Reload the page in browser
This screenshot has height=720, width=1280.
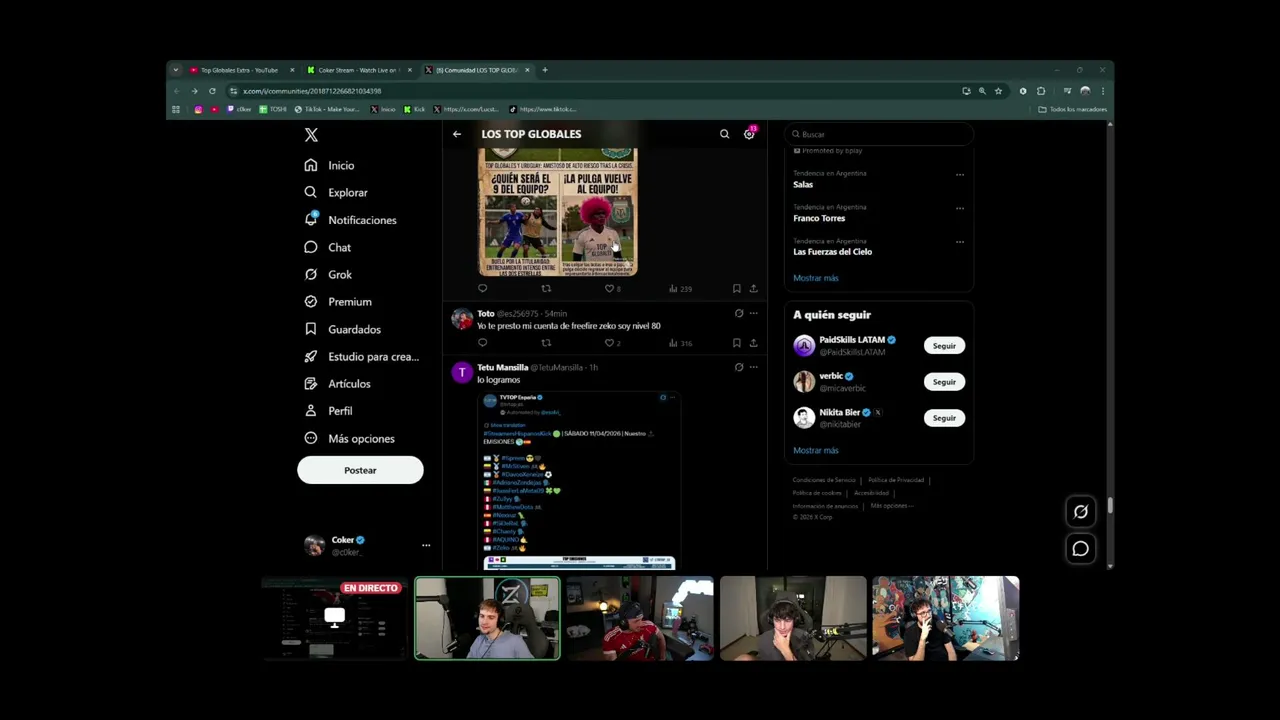[212, 91]
